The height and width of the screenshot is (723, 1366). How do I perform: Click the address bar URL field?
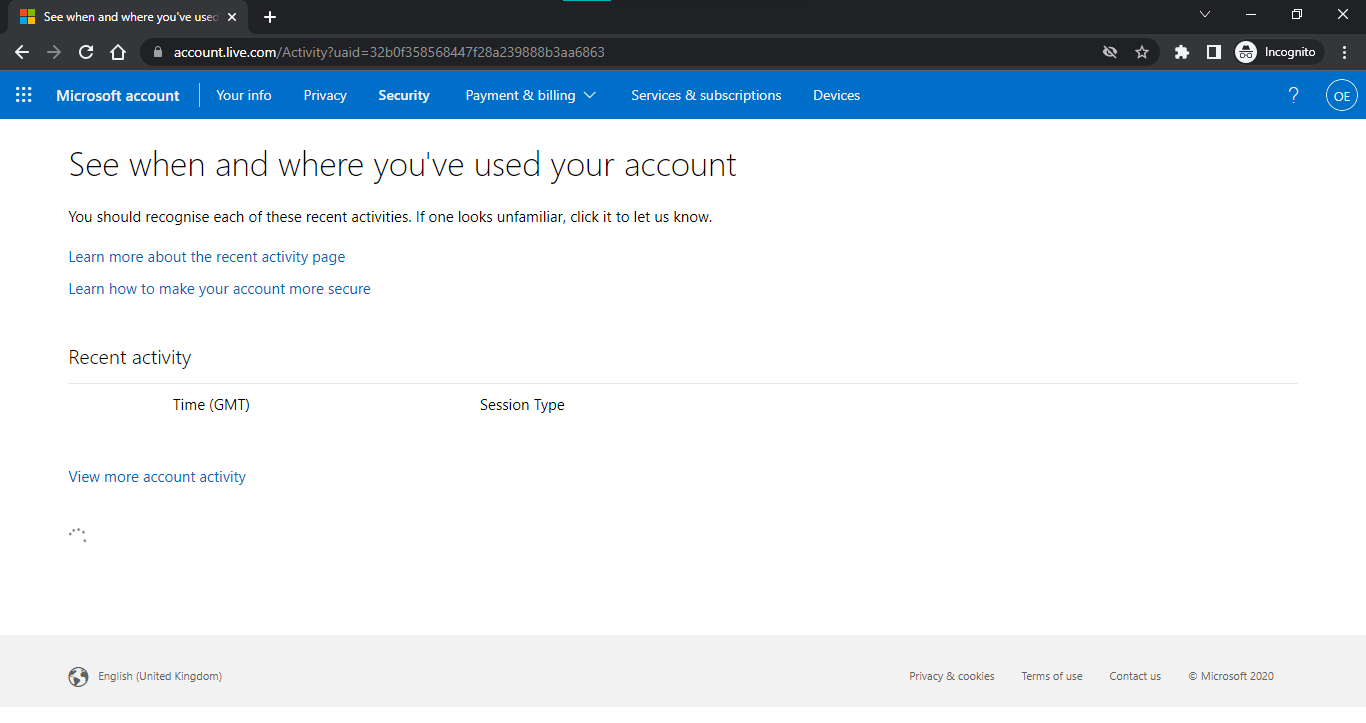click(630, 52)
